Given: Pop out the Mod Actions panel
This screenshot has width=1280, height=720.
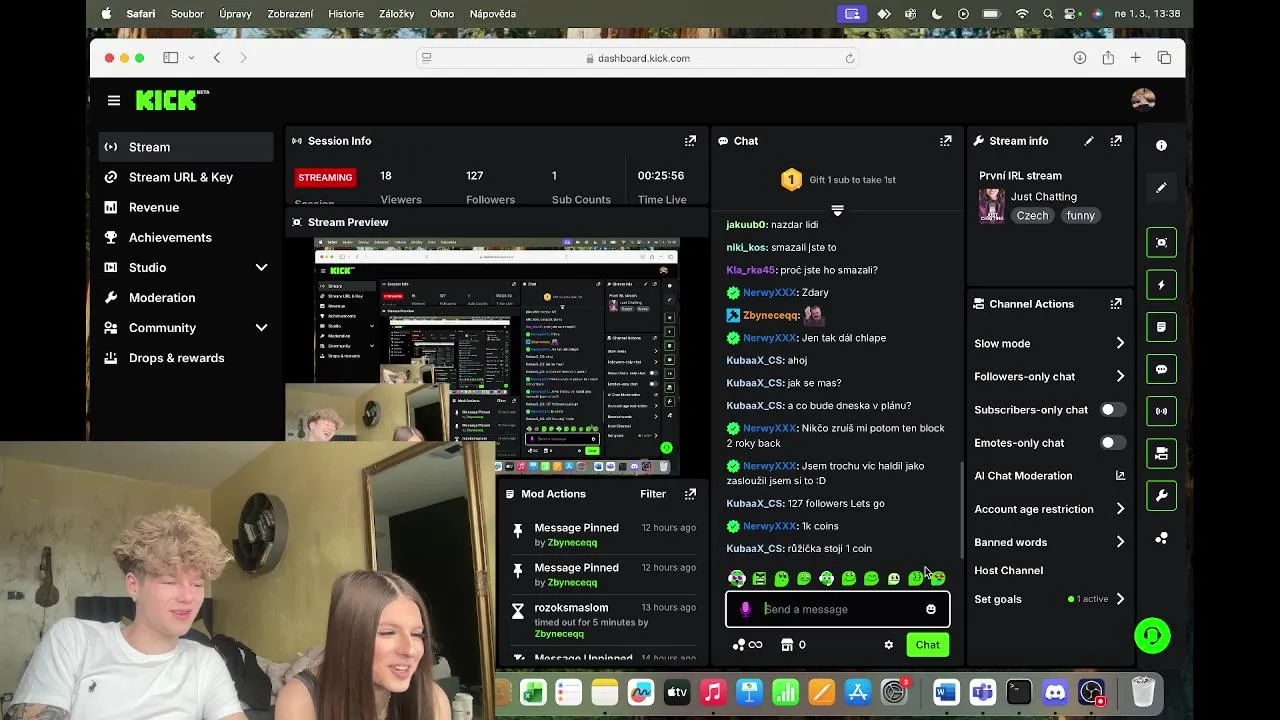Looking at the screenshot, I should click(x=690, y=494).
